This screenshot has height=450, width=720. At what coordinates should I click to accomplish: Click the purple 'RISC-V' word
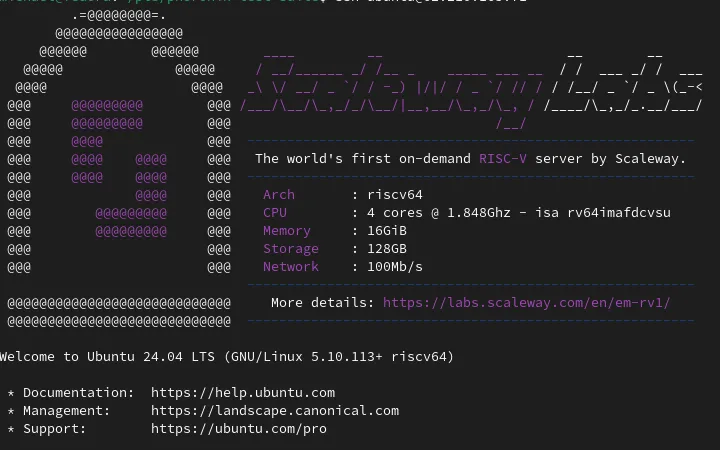pos(503,159)
